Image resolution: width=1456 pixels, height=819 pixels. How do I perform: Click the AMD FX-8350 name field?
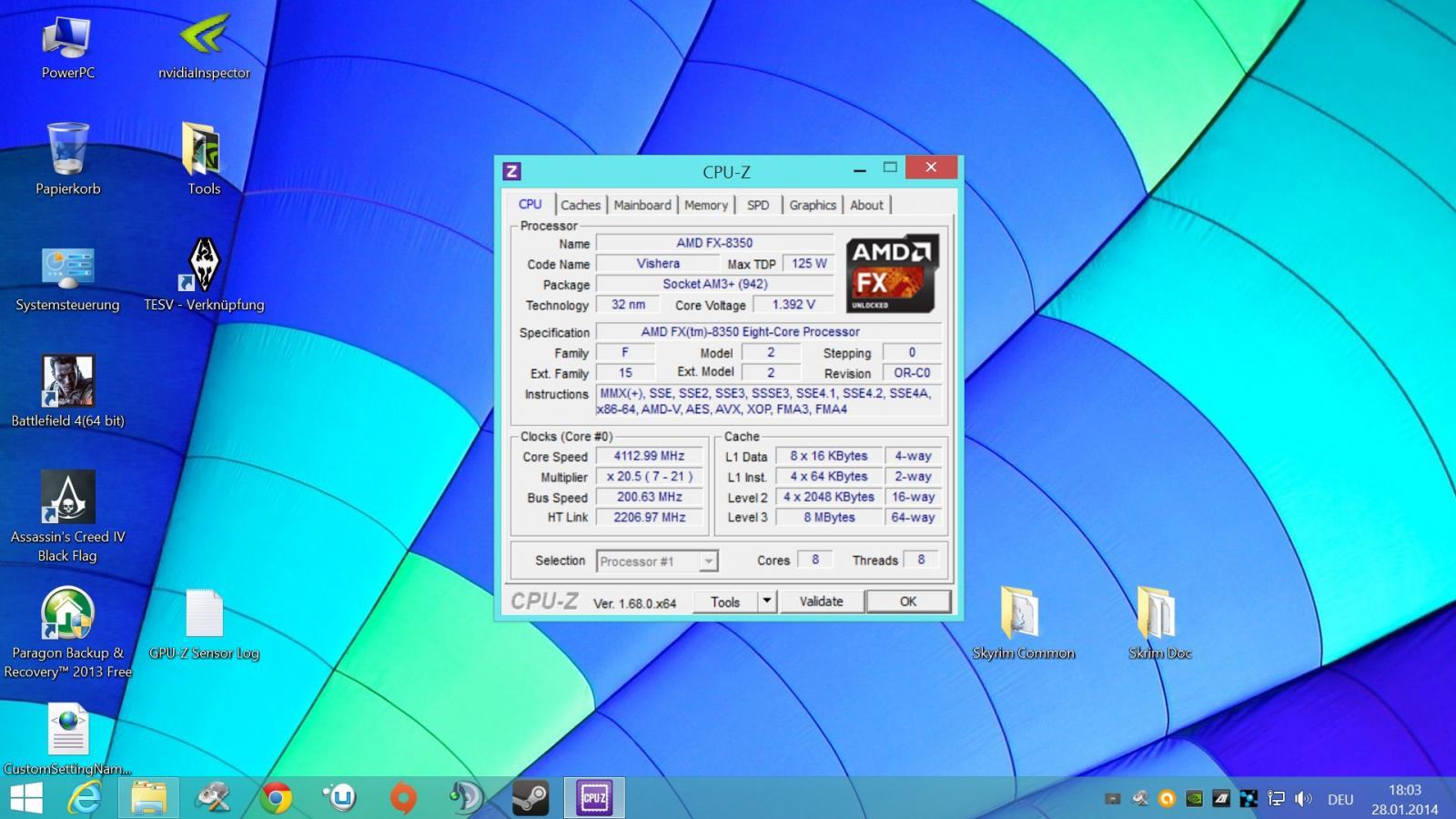[714, 243]
